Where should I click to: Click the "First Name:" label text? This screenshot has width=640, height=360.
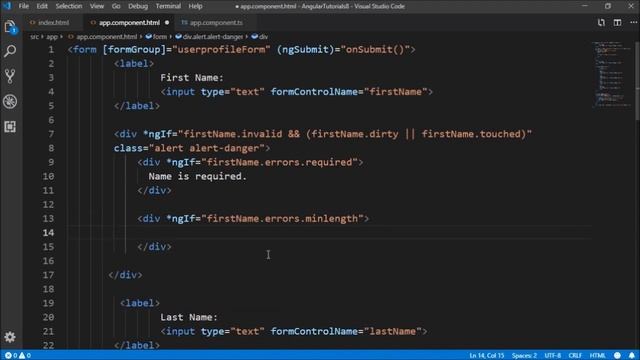click(x=192, y=78)
